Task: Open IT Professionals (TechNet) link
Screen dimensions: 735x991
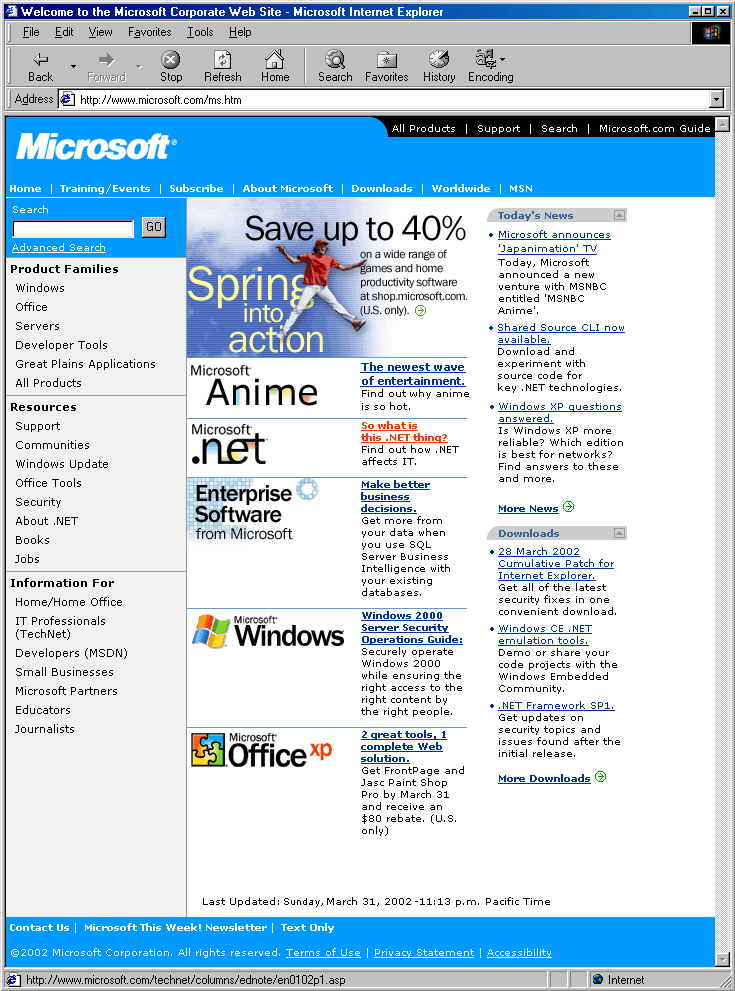Action: pos(60,627)
